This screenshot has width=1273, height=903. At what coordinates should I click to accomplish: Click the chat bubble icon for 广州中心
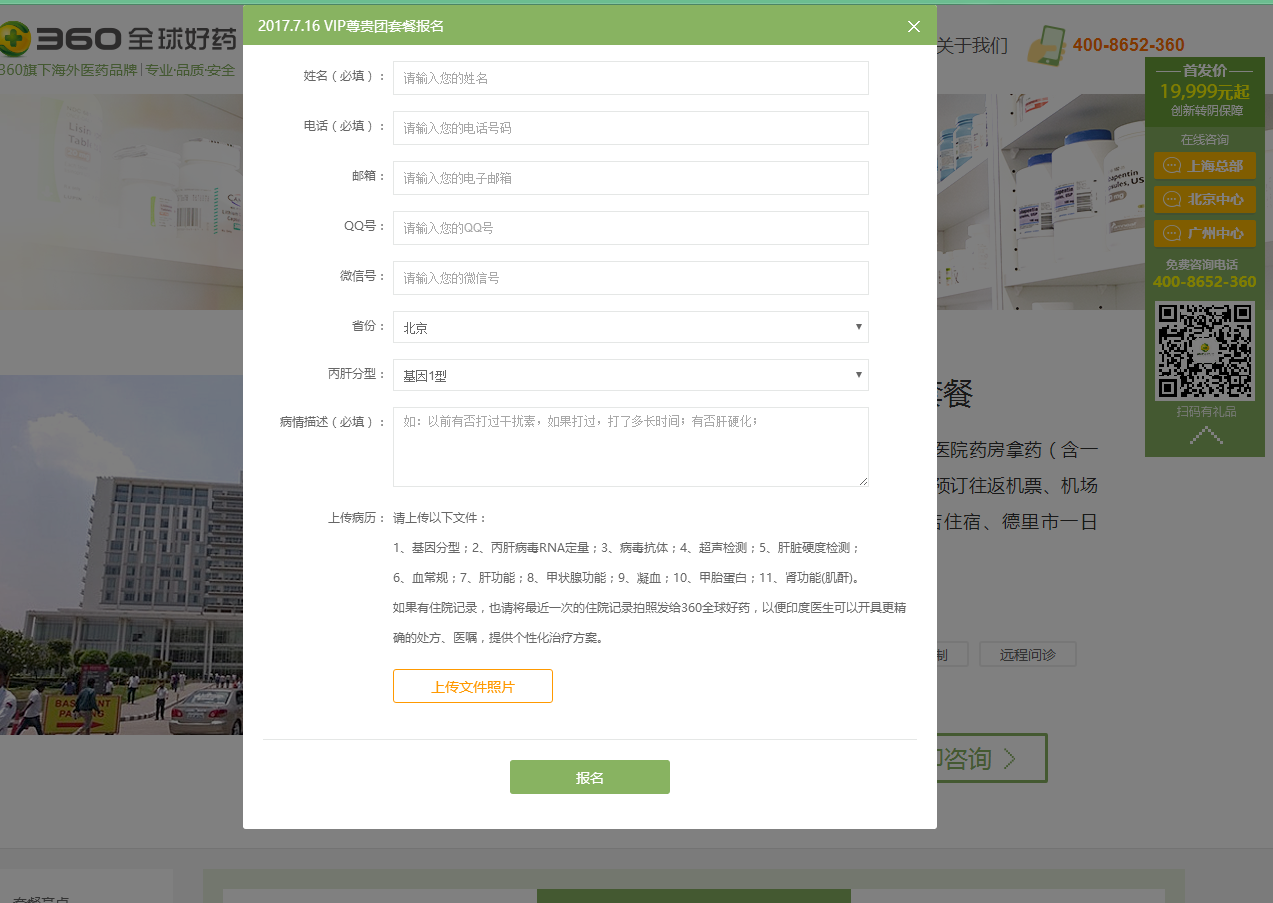click(x=1172, y=233)
